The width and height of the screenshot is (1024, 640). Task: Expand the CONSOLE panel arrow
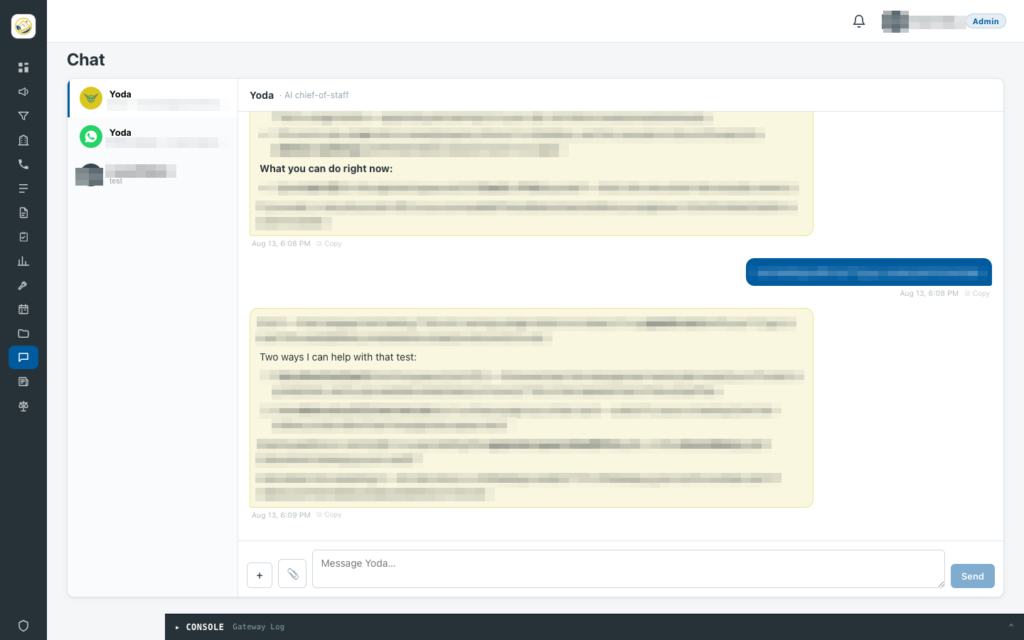pos(177,627)
